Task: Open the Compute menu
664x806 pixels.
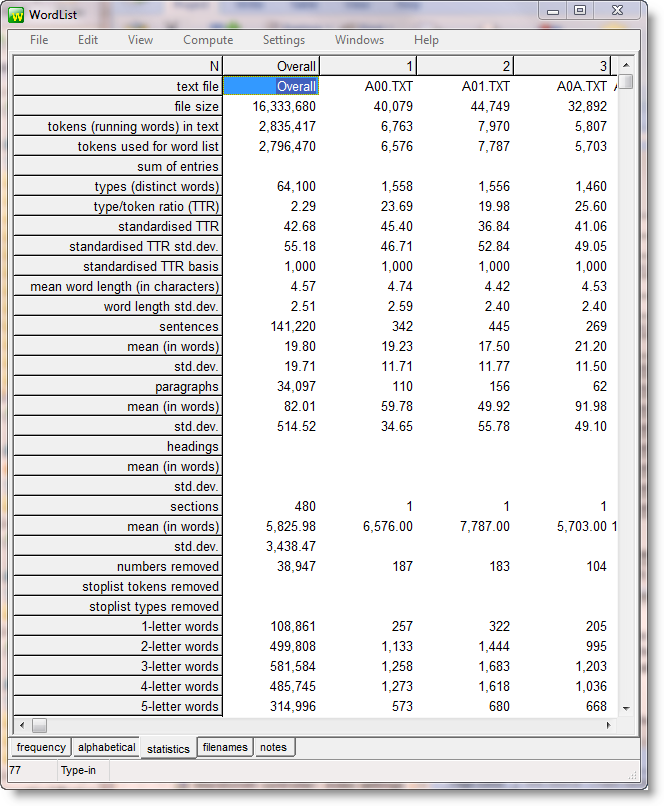Action: click(208, 40)
